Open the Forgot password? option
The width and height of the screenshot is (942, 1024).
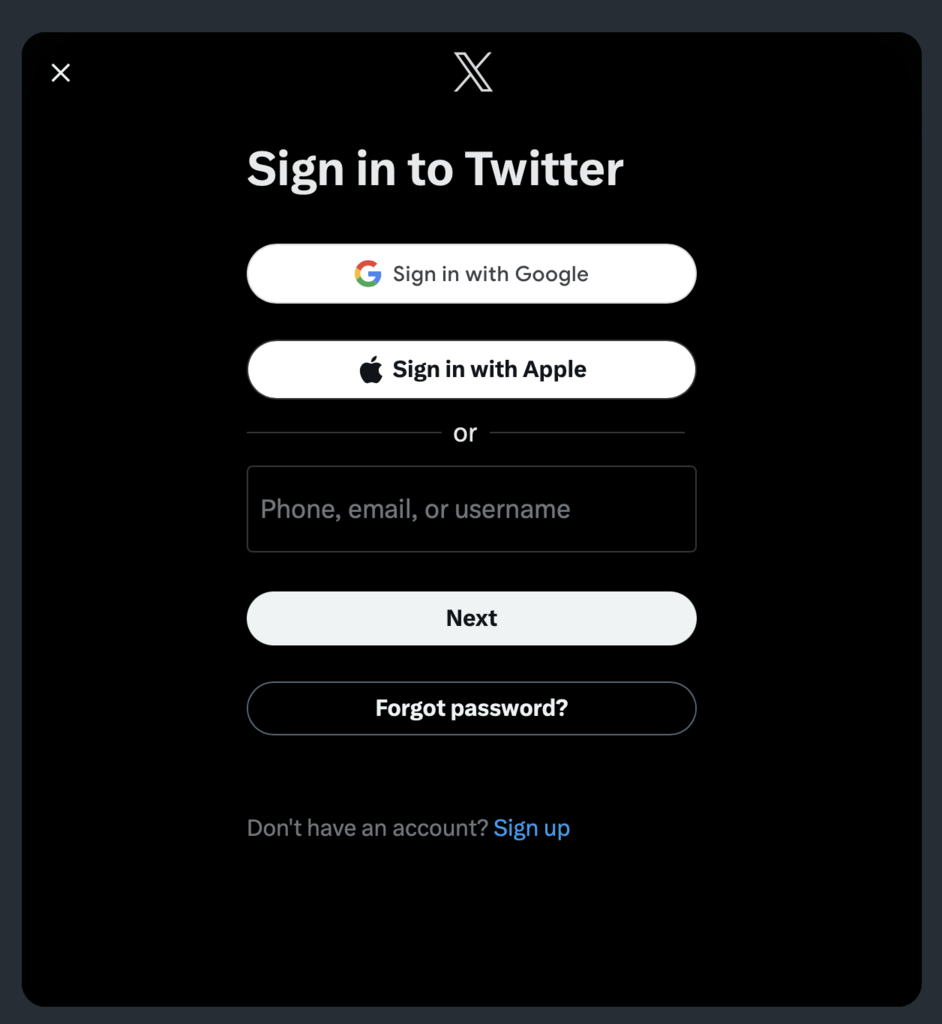(472, 709)
